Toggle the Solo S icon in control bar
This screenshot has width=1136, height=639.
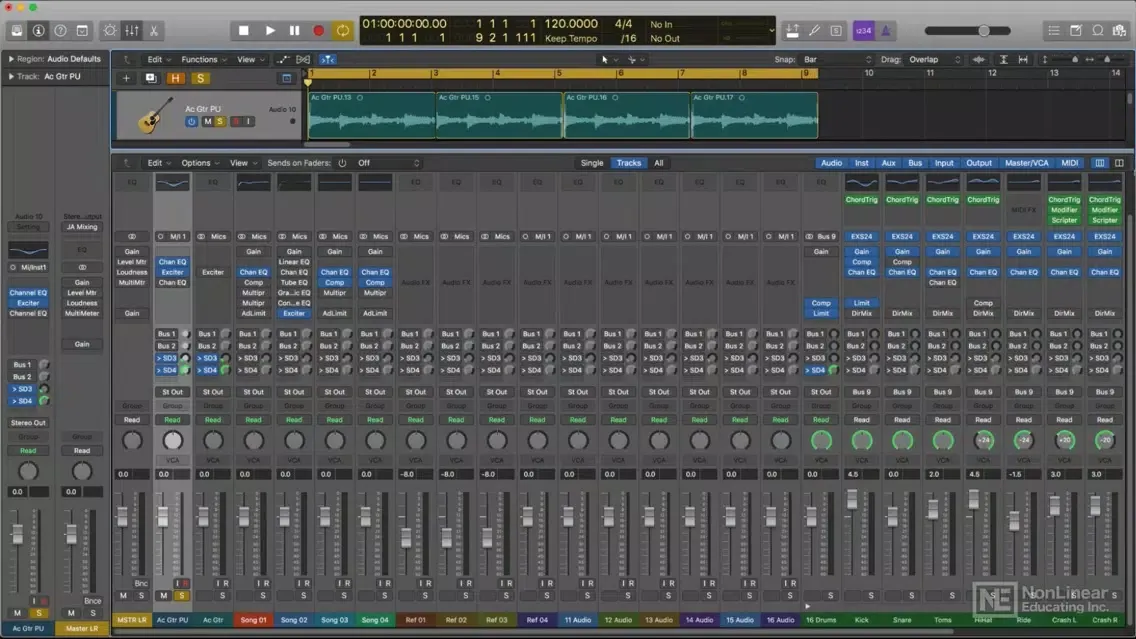(836, 30)
